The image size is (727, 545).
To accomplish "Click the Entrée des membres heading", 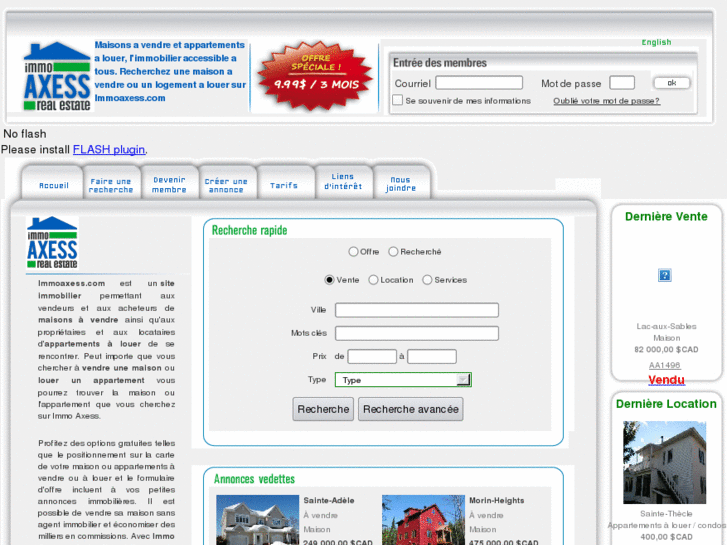I will pos(440,63).
